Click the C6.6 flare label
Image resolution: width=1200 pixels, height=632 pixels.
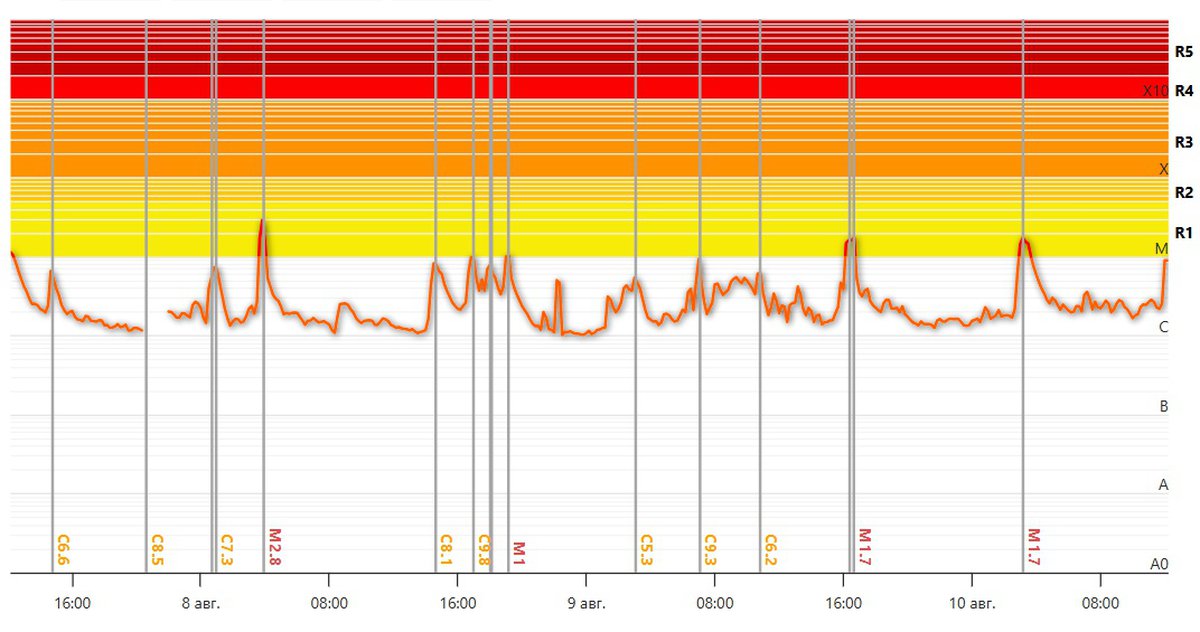point(63,549)
